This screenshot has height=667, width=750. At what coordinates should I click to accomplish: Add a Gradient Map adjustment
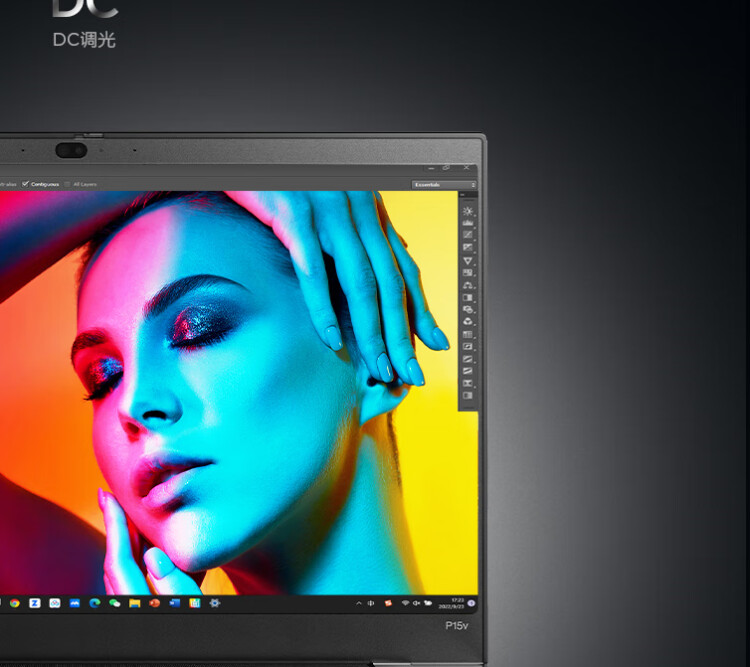pyautogui.click(x=468, y=396)
